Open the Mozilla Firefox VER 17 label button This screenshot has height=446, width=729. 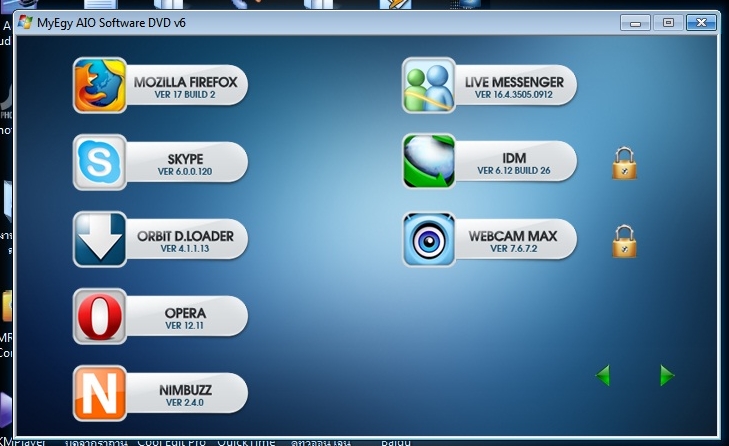(186, 86)
